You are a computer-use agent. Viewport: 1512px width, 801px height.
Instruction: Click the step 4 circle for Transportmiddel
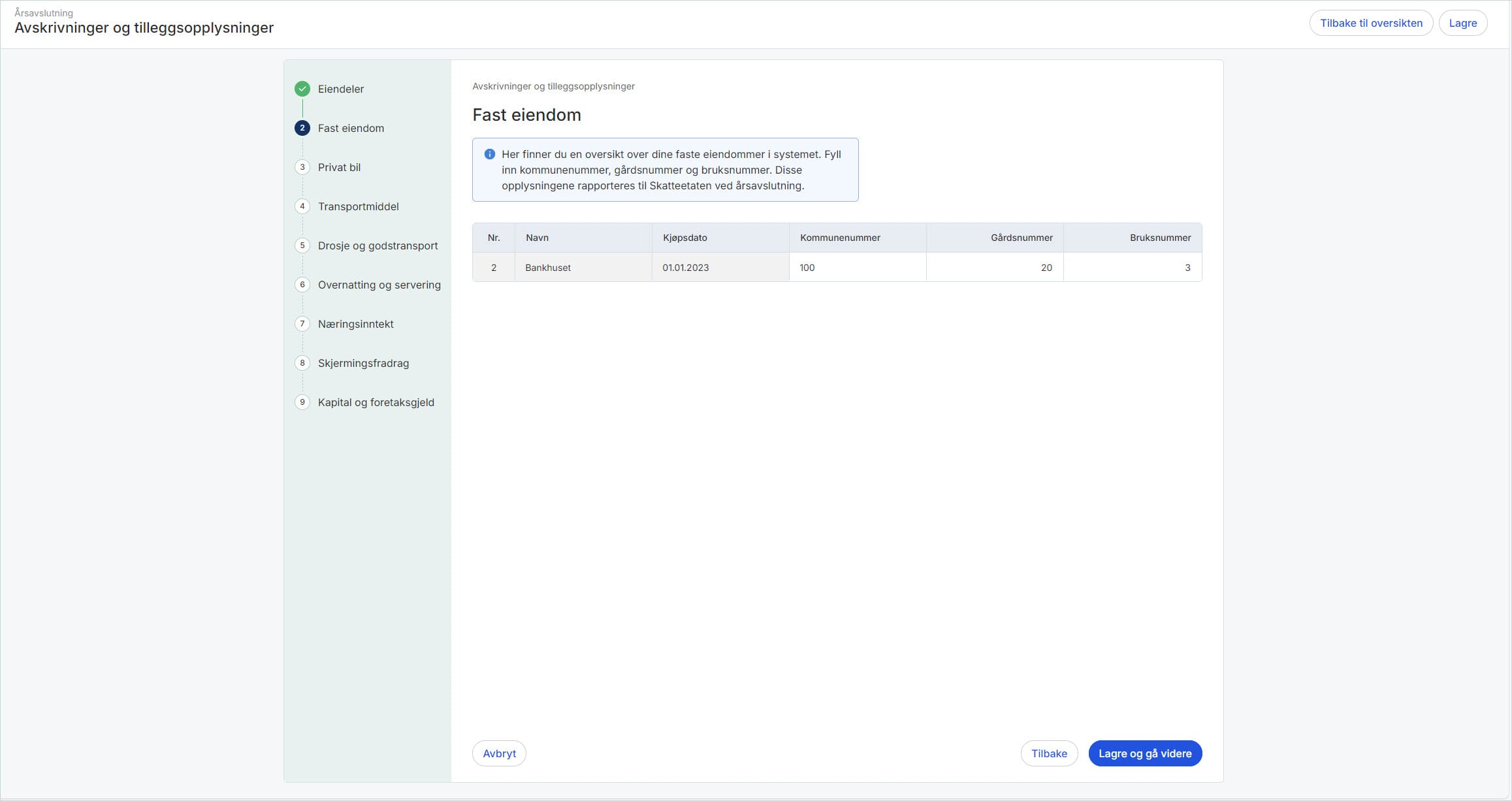point(302,206)
